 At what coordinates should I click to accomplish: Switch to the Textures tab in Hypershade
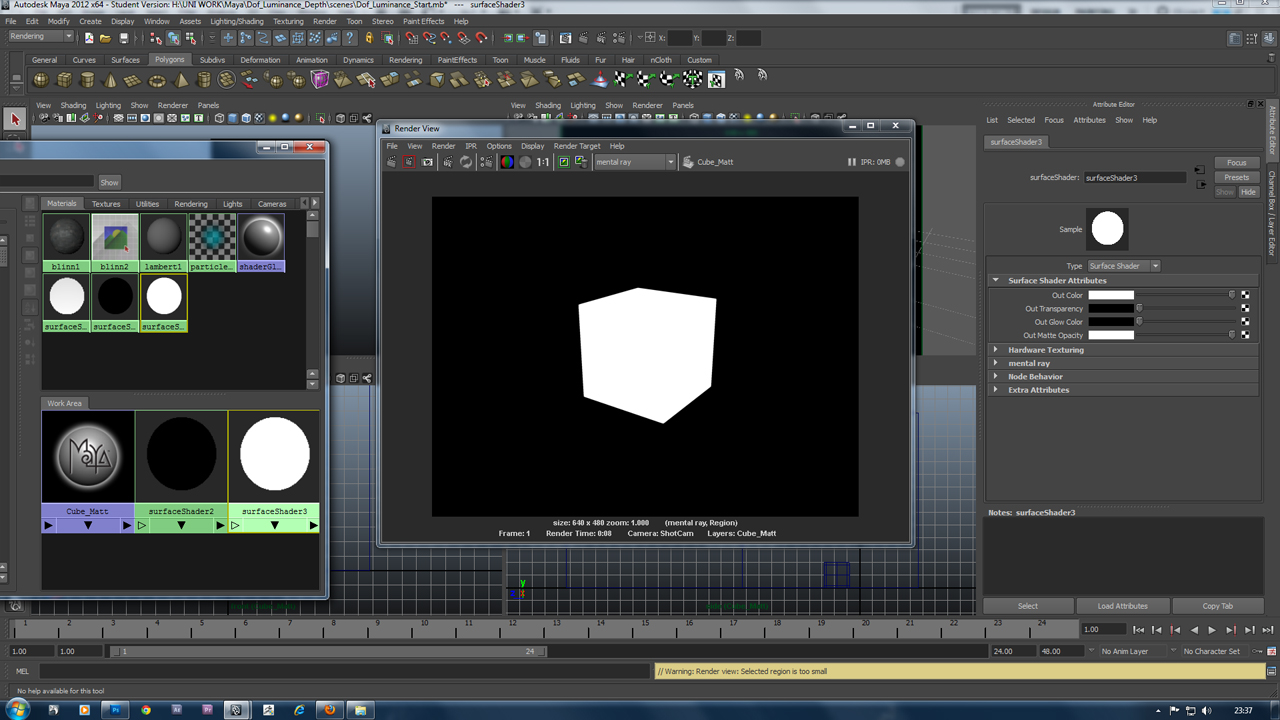pyautogui.click(x=105, y=203)
